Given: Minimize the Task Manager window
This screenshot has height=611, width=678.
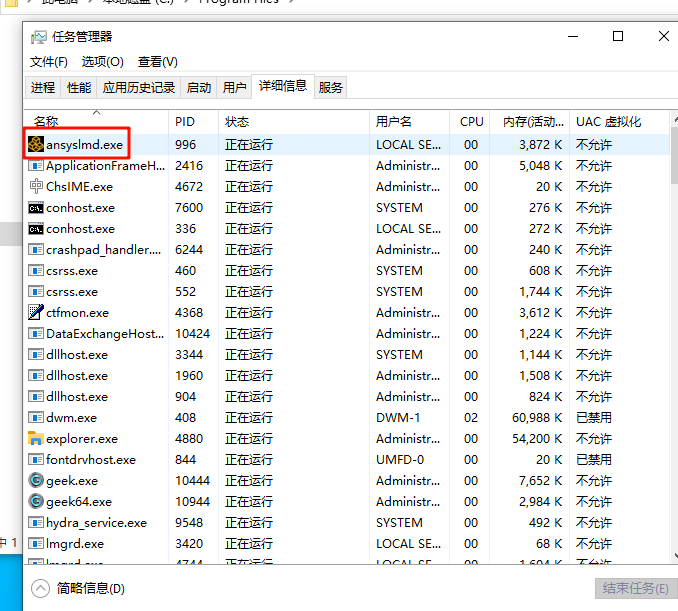Looking at the screenshot, I should 573,36.
